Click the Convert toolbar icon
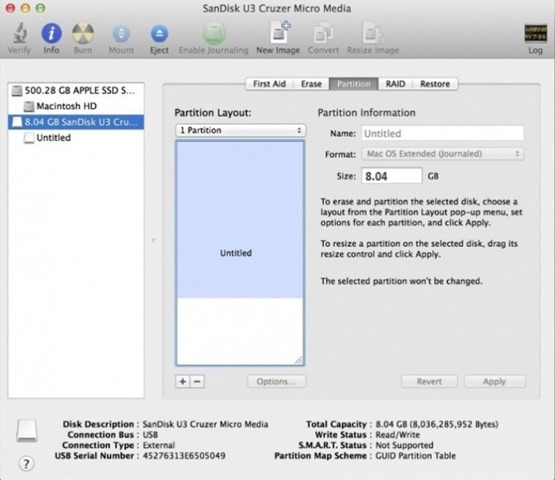This screenshot has width=555, height=480. pos(323,34)
